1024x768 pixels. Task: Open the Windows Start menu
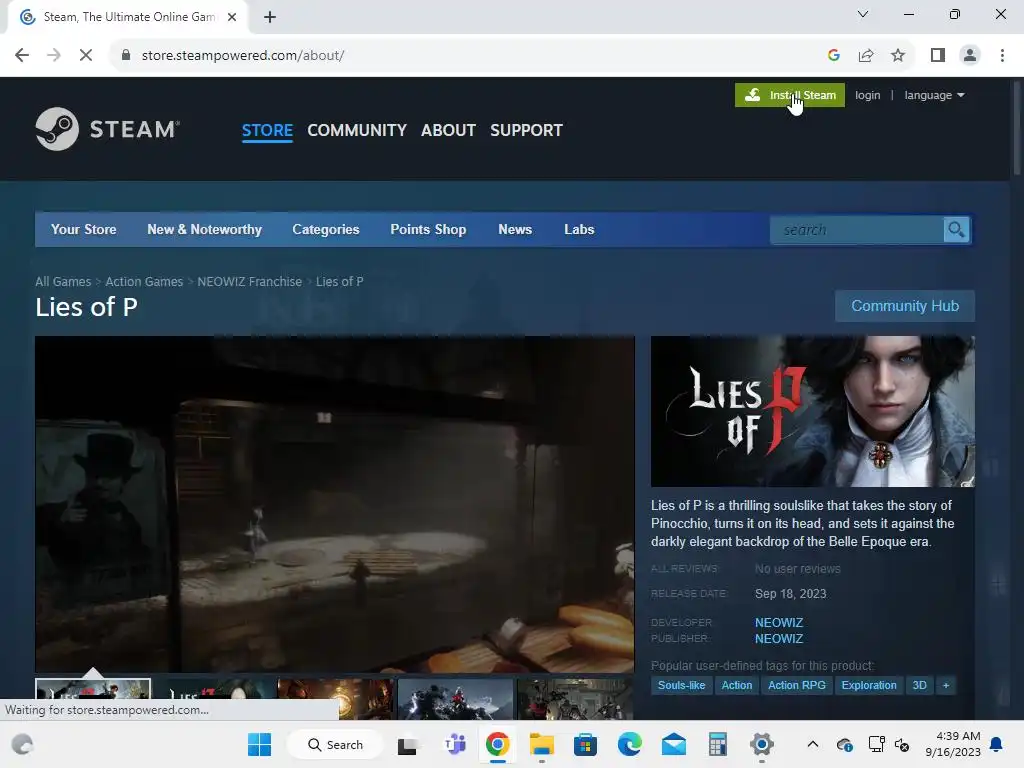pos(259,744)
